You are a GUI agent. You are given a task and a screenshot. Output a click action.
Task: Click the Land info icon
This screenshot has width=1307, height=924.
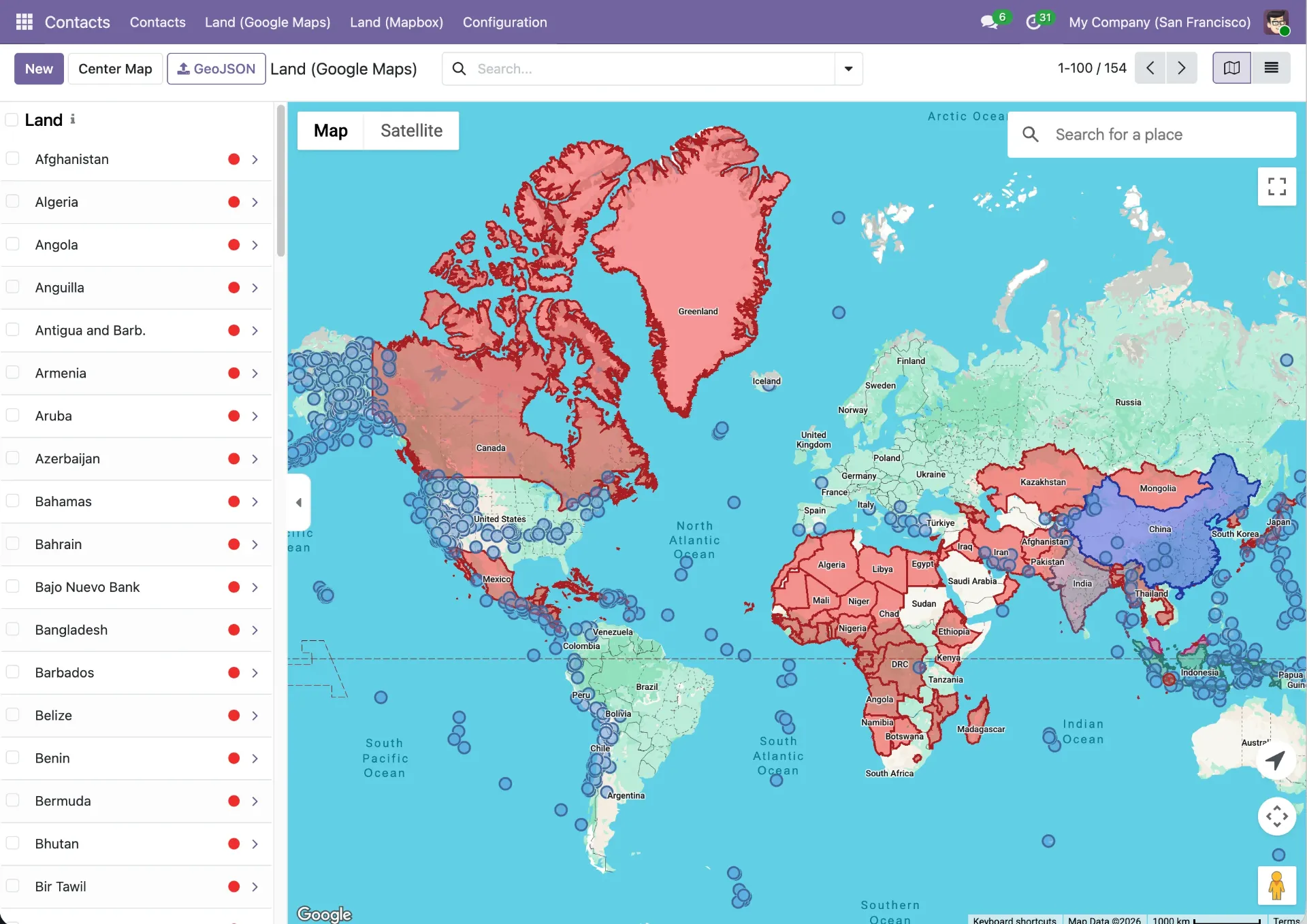[x=73, y=119]
